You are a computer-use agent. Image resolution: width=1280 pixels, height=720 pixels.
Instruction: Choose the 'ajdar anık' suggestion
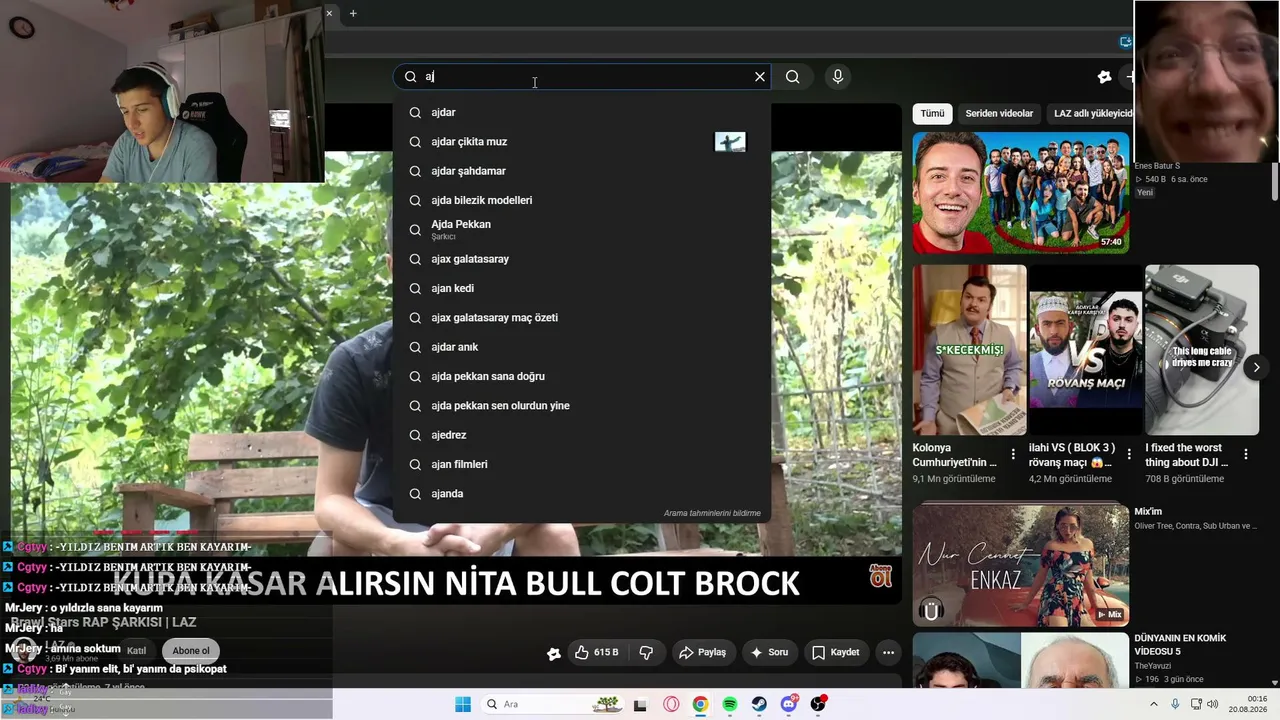pyautogui.click(x=581, y=347)
